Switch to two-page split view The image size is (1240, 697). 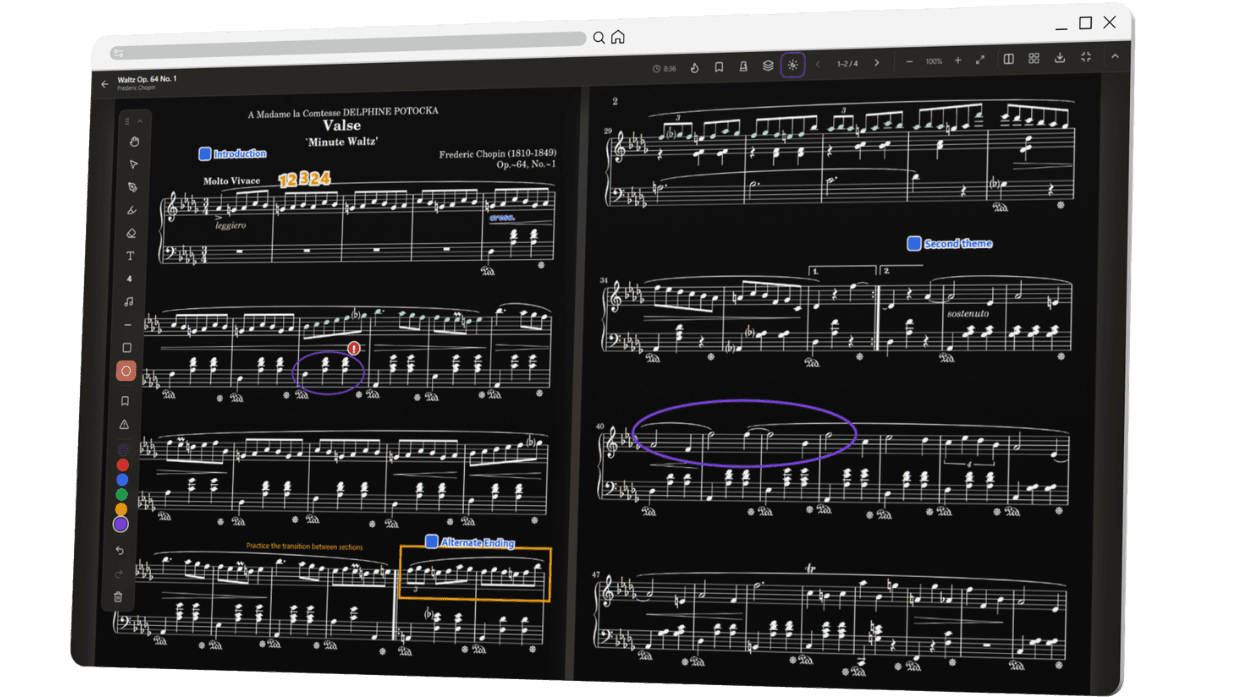coord(1009,59)
